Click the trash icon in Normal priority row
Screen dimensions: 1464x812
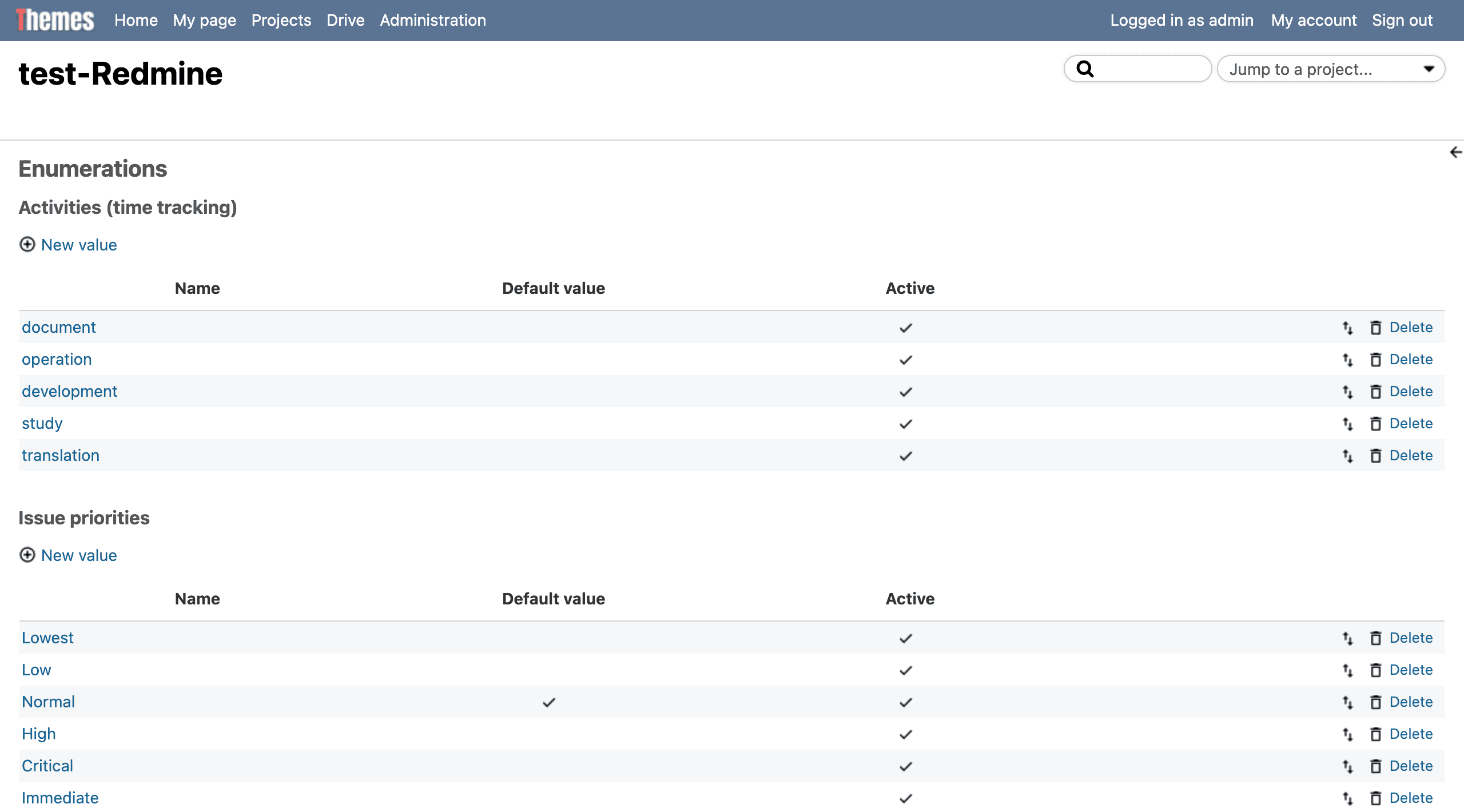tap(1375, 702)
